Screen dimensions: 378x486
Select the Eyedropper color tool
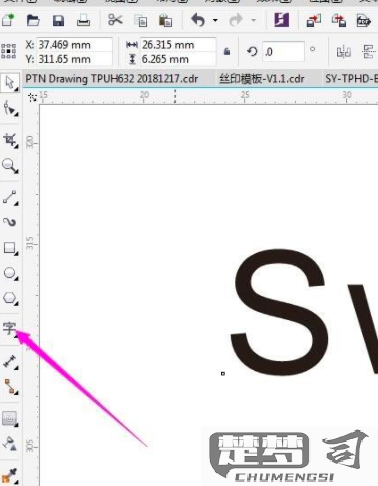tap(10, 476)
